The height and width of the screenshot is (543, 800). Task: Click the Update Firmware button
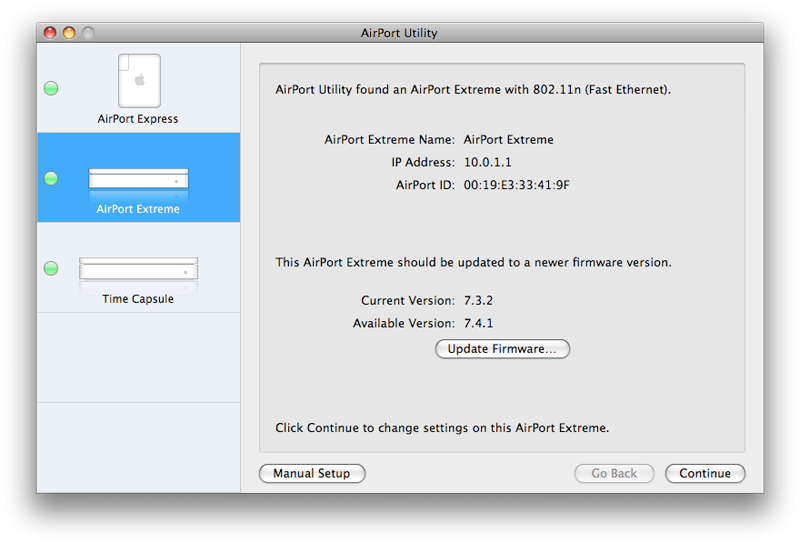[502, 349]
